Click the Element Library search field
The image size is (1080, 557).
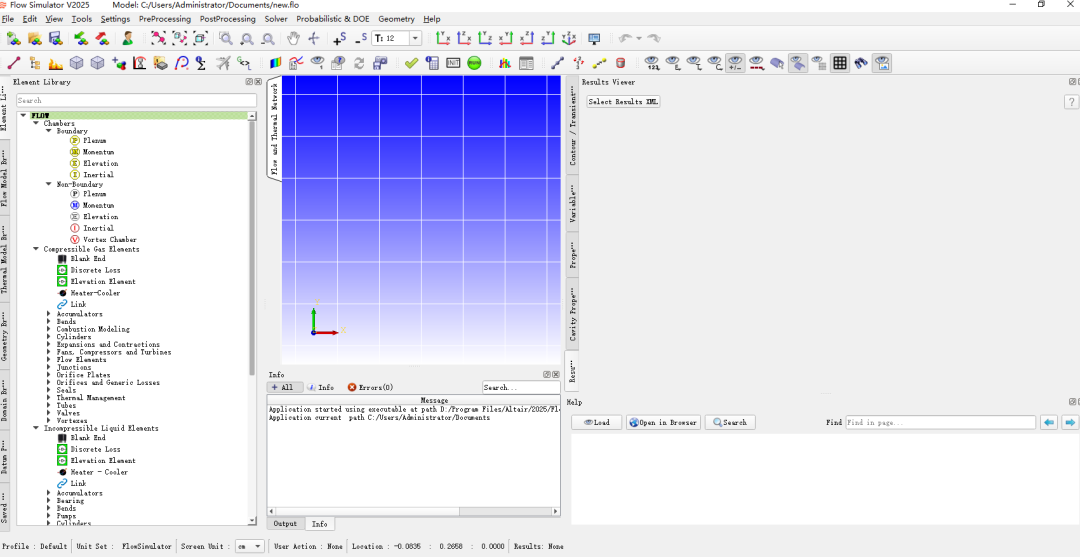(x=136, y=101)
